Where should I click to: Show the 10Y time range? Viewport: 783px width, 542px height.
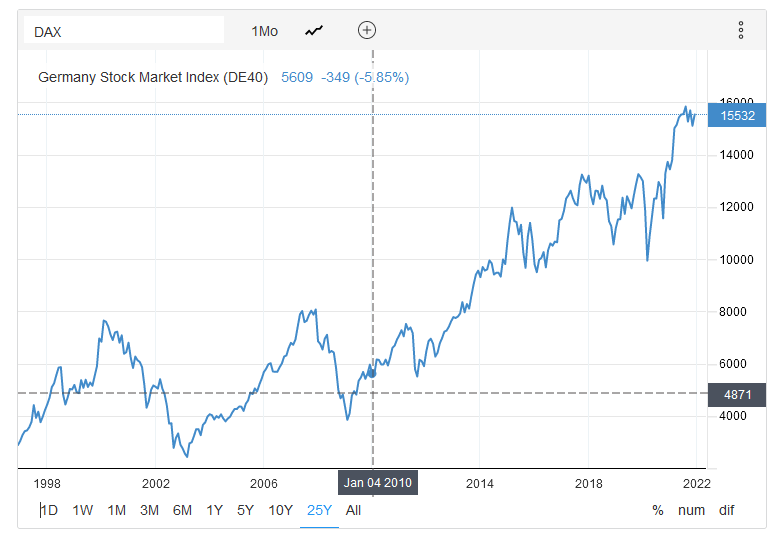click(x=280, y=510)
